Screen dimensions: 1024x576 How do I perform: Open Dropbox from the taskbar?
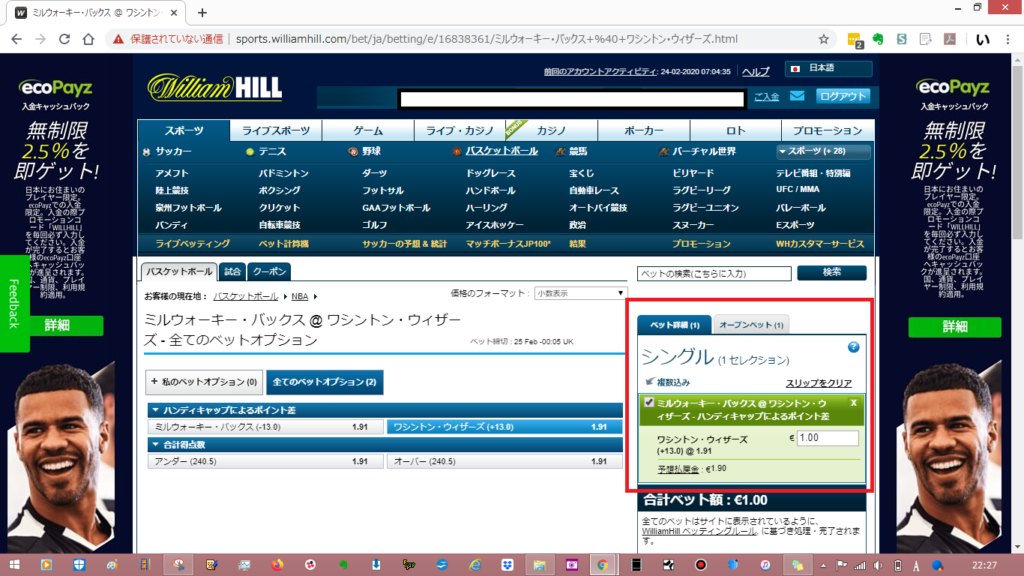(x=507, y=565)
